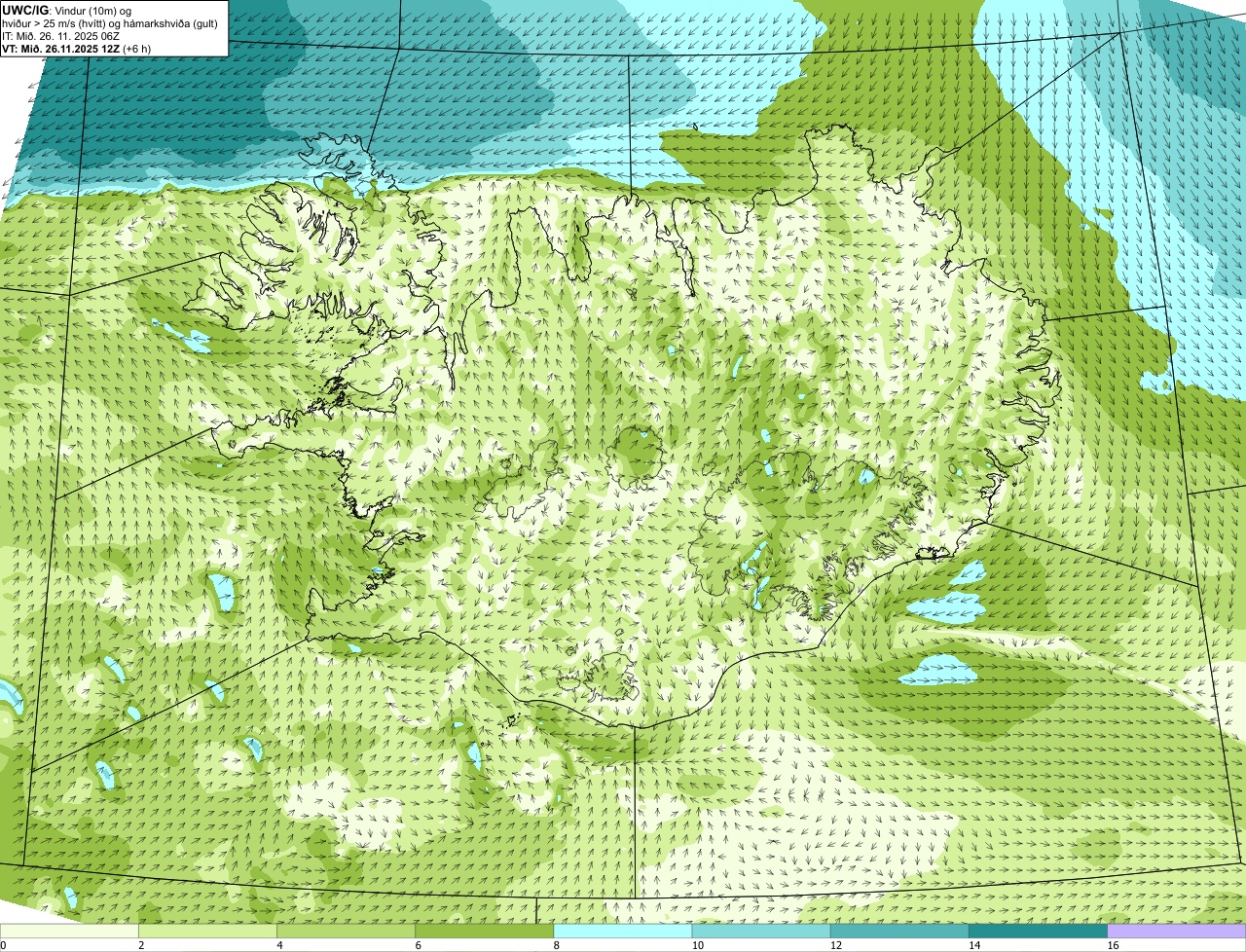The image size is (1246, 952).
Task: Click the 'UWC/IG: Vindur (10m) og' title line
Action: [x=66, y=11]
